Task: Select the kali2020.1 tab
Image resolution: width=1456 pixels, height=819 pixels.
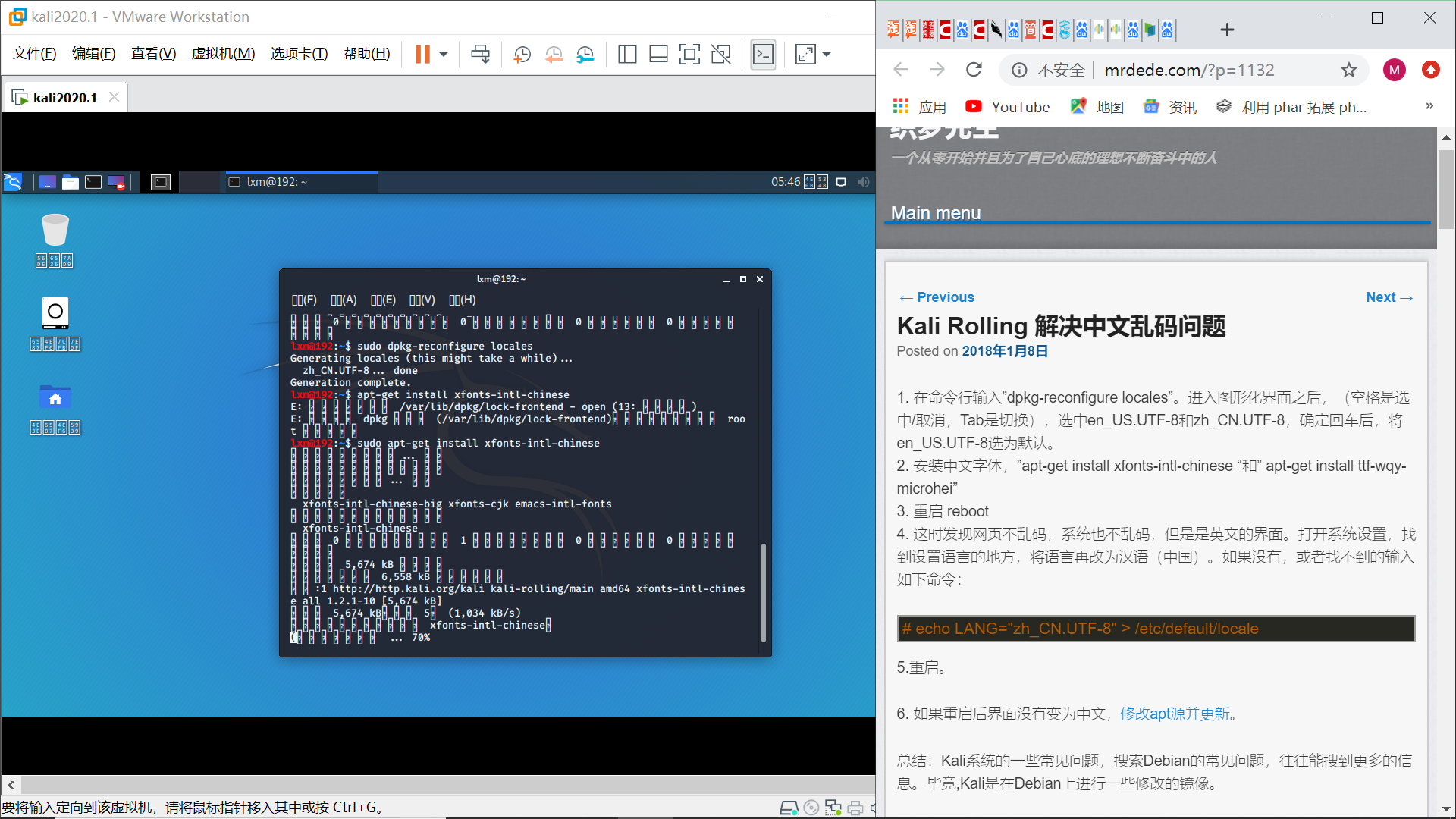Action: click(x=64, y=97)
